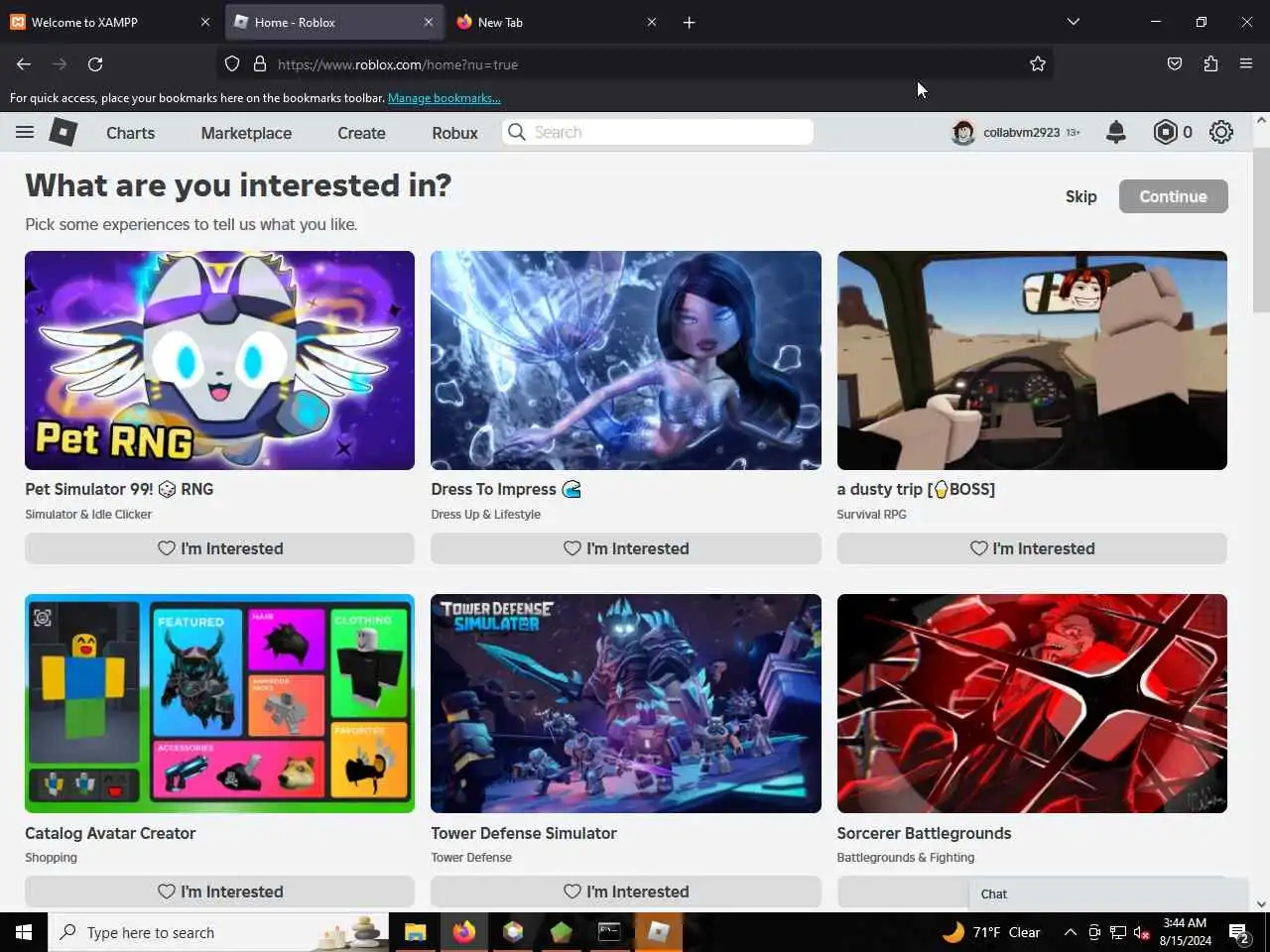The width and height of the screenshot is (1270, 952).
Task: List all tabs dropdown arrow
Action: (1073, 22)
